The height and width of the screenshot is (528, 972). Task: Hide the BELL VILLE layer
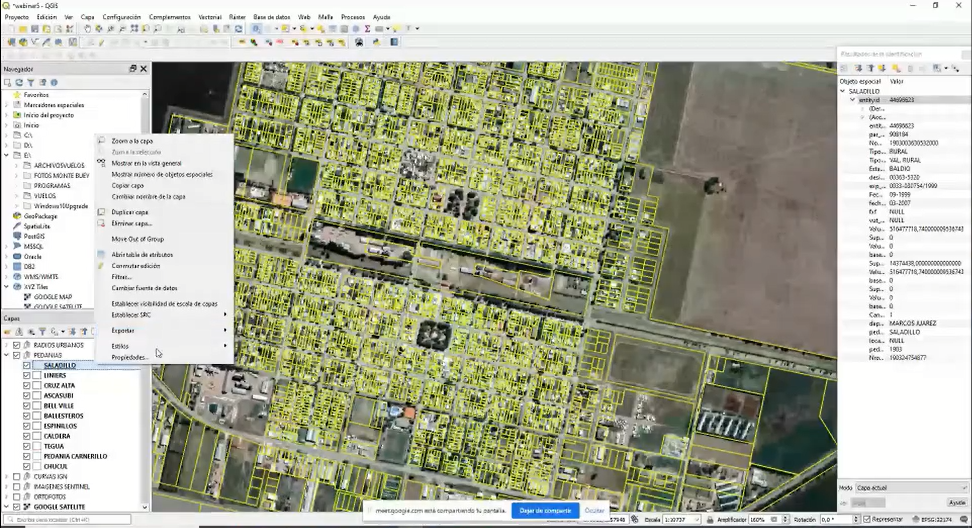click(27, 406)
